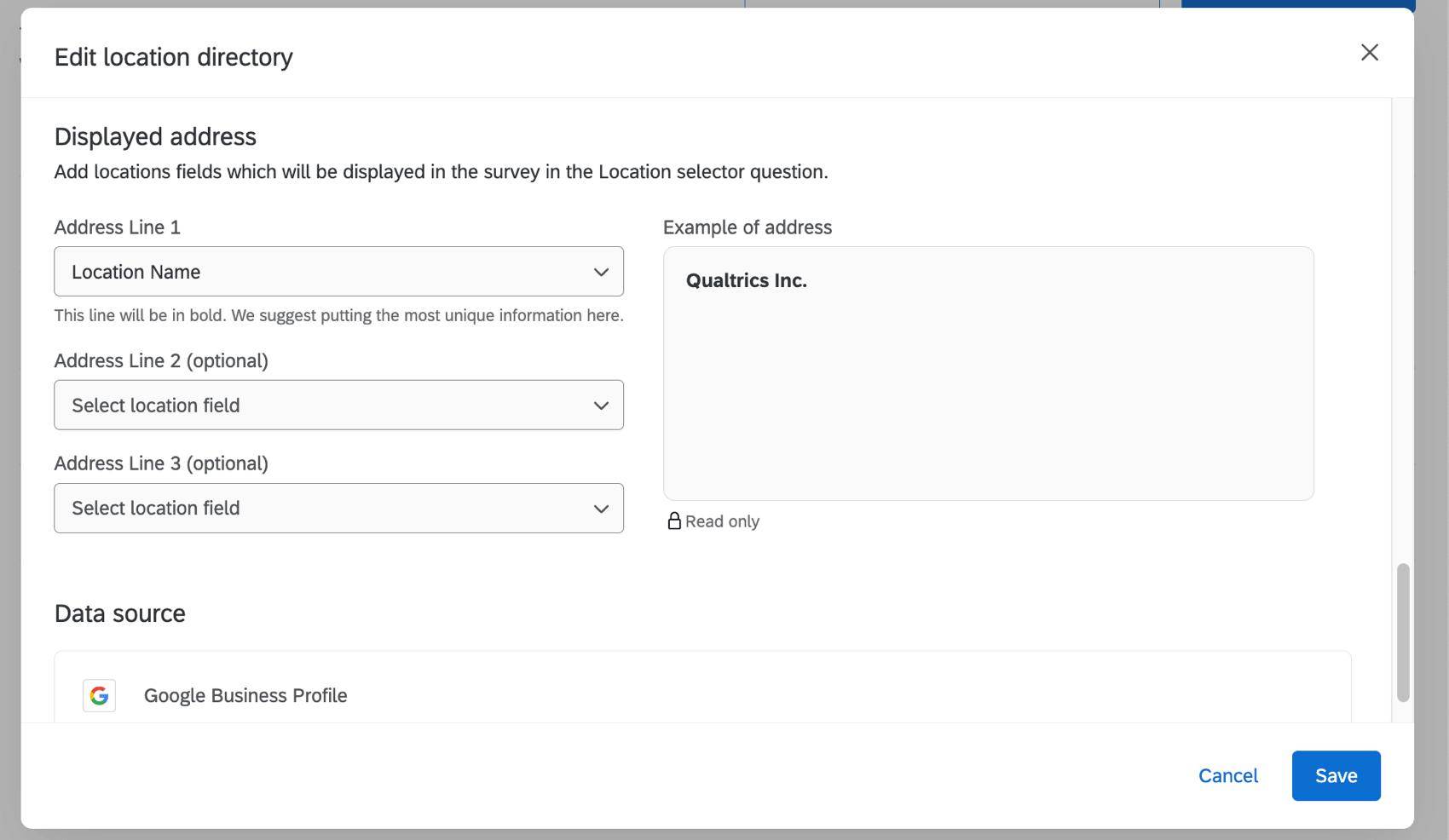Click the Data source section heading
1449x840 pixels.
coord(119,613)
